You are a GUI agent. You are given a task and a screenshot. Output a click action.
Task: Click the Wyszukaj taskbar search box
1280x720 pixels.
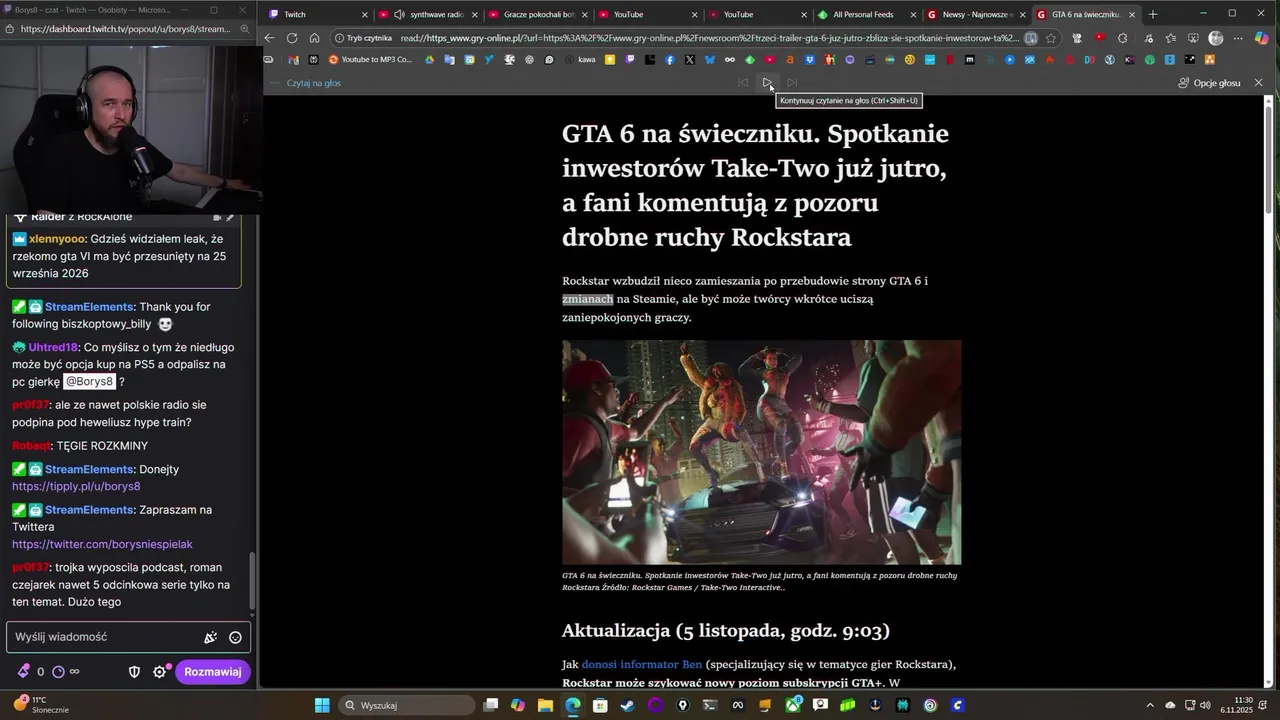(x=404, y=705)
